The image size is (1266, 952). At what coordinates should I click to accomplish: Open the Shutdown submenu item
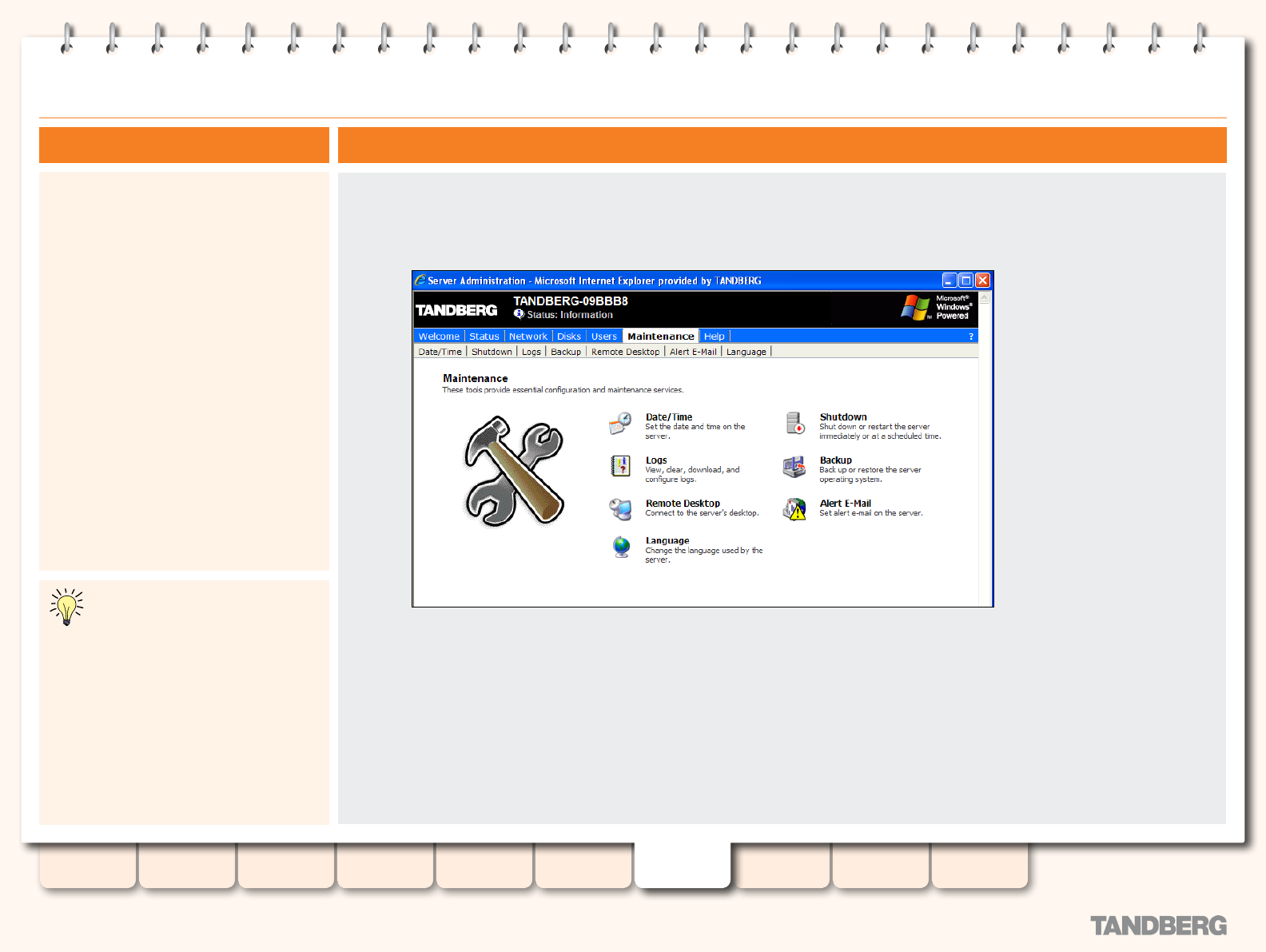coord(492,352)
